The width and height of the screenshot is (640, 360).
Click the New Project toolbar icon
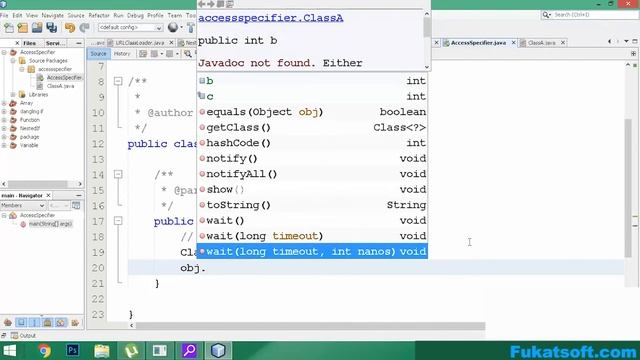[23, 28]
